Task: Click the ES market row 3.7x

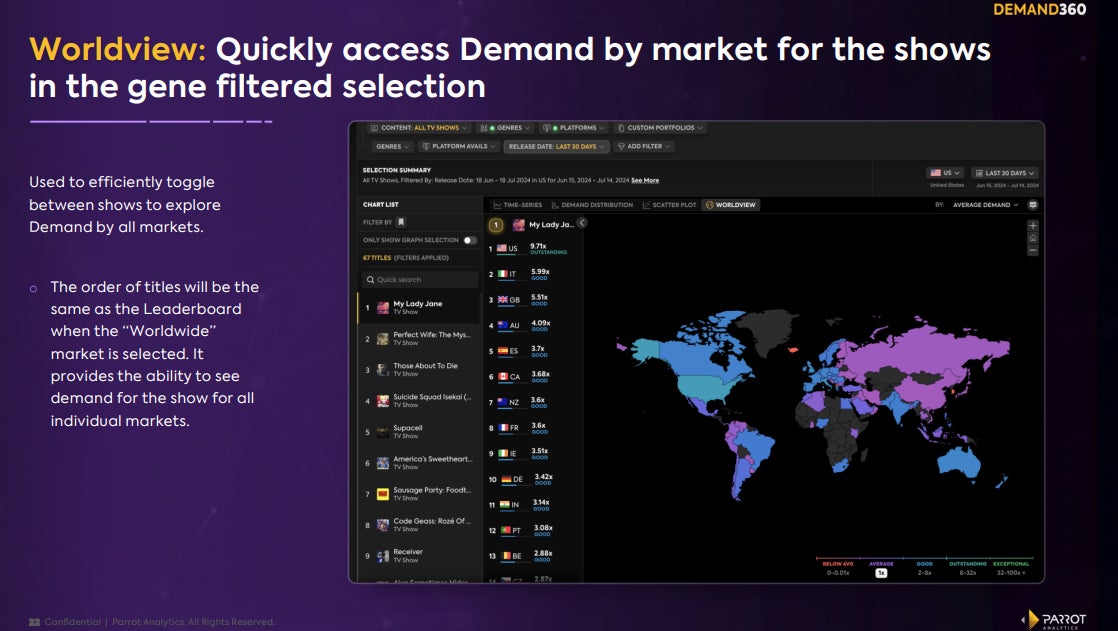Action: click(x=531, y=352)
